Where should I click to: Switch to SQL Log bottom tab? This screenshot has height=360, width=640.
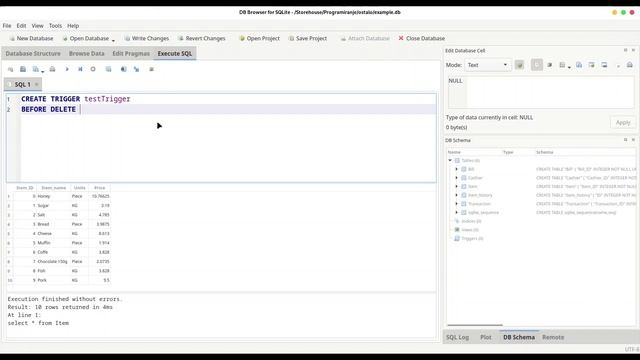coord(457,337)
